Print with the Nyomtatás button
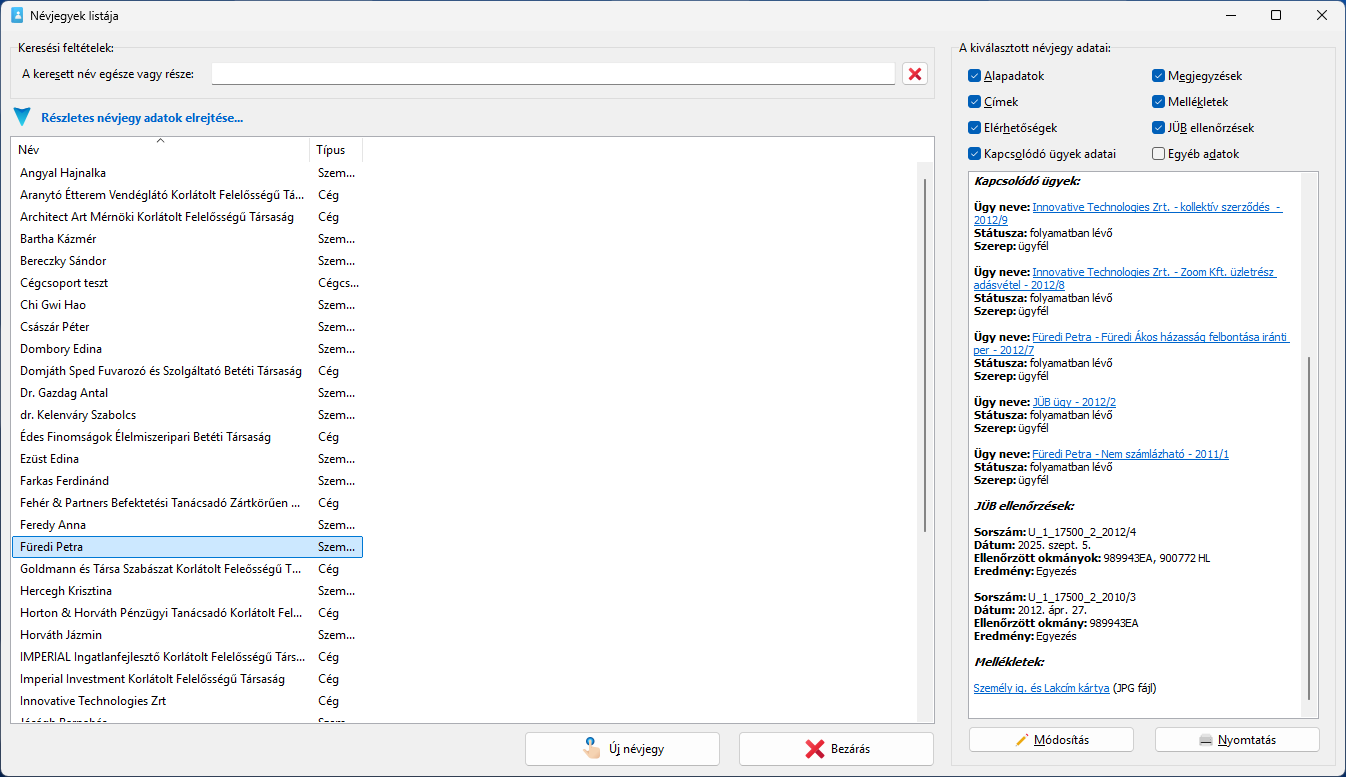 [1237, 740]
